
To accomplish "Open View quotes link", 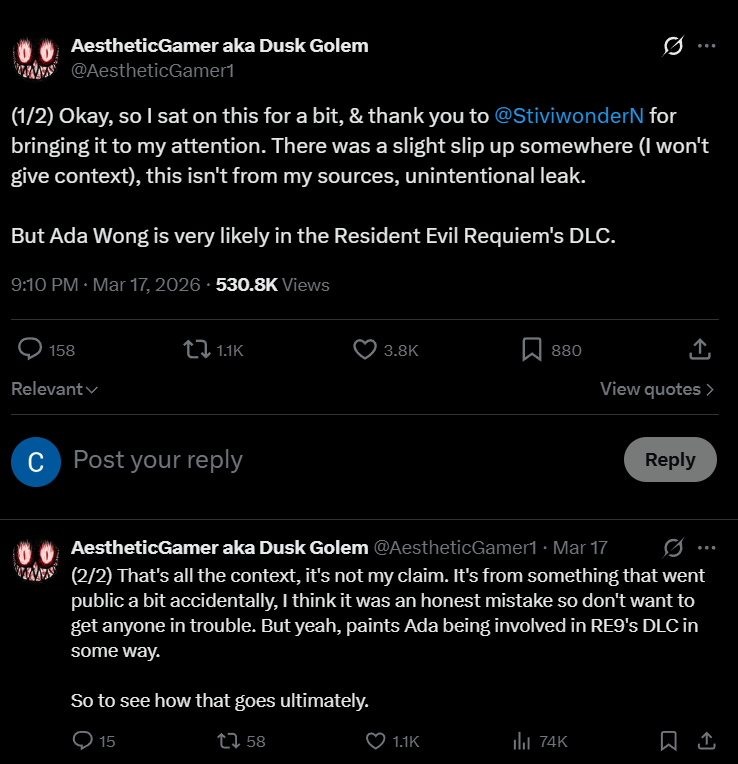I will tap(657, 389).
